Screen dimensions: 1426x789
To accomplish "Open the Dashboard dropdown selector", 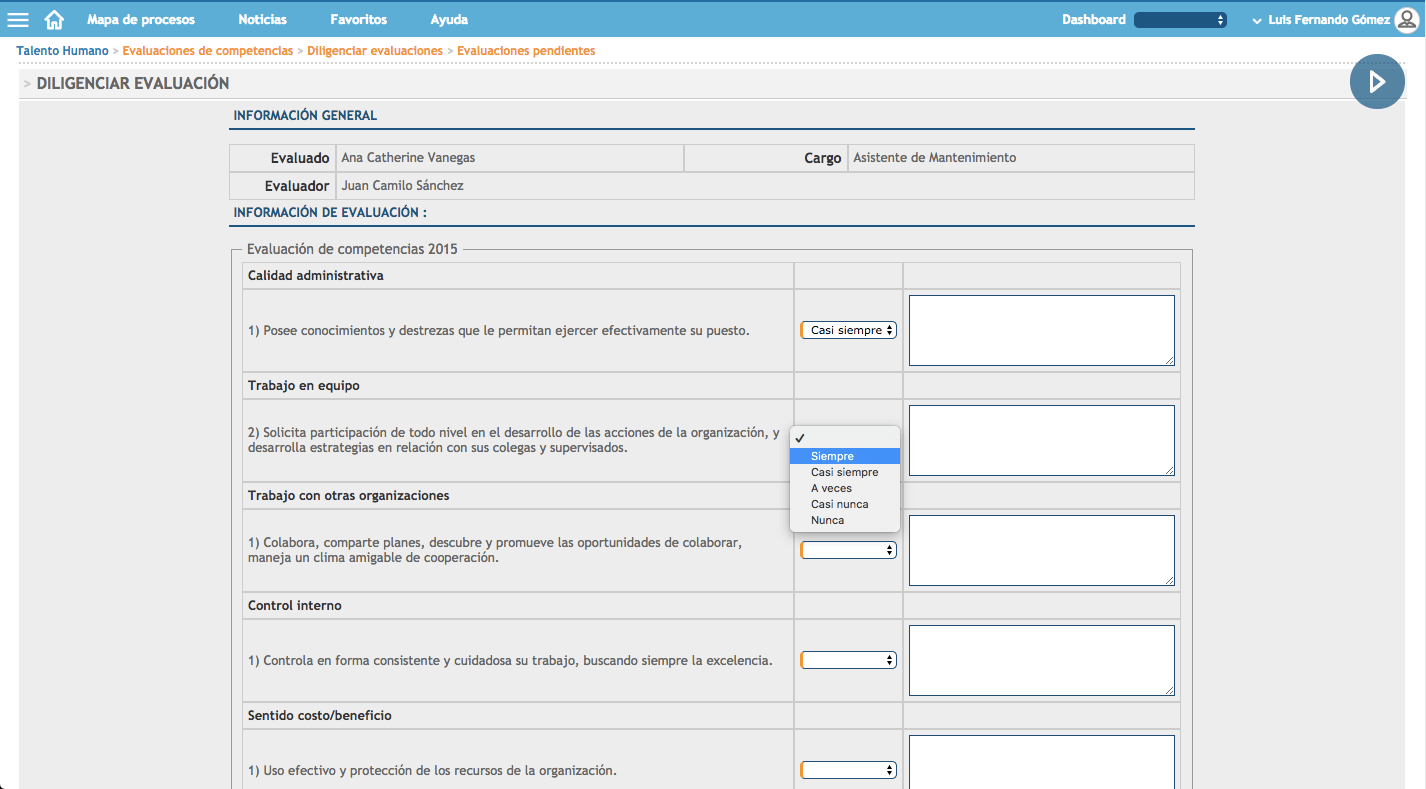I will tap(1181, 20).
